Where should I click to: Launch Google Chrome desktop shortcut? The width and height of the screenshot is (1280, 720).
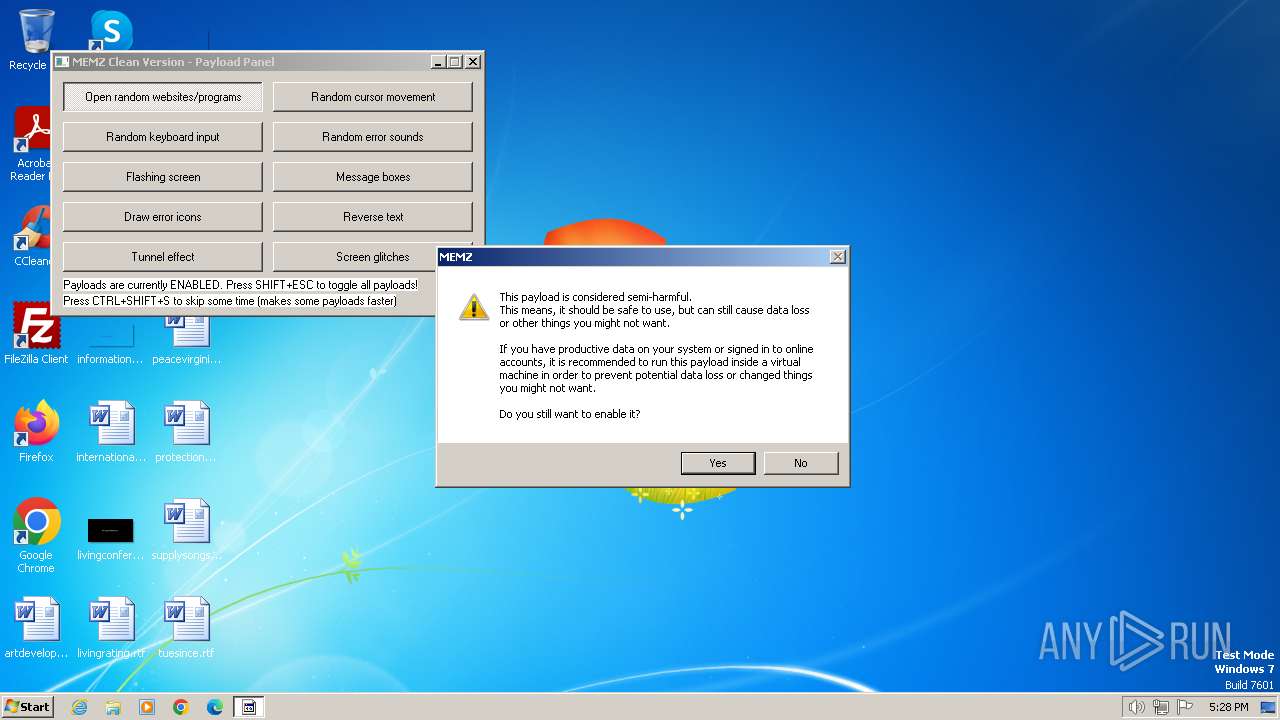(x=36, y=536)
